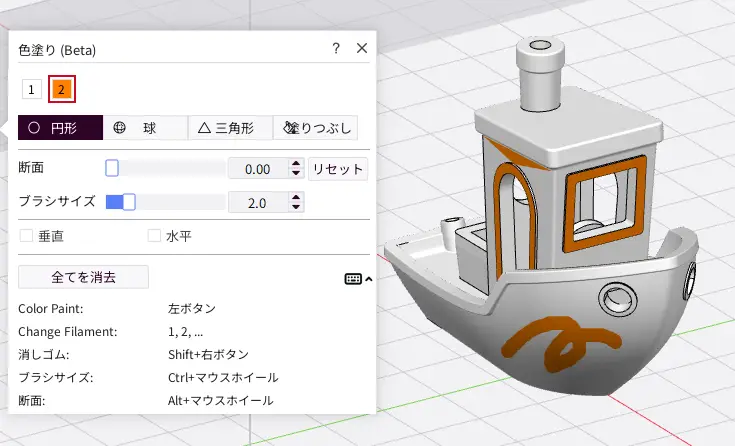Viewport: 735px width, 446px height.
Task: Decrease ブラシサイズ with down arrow
Action: click(295, 208)
